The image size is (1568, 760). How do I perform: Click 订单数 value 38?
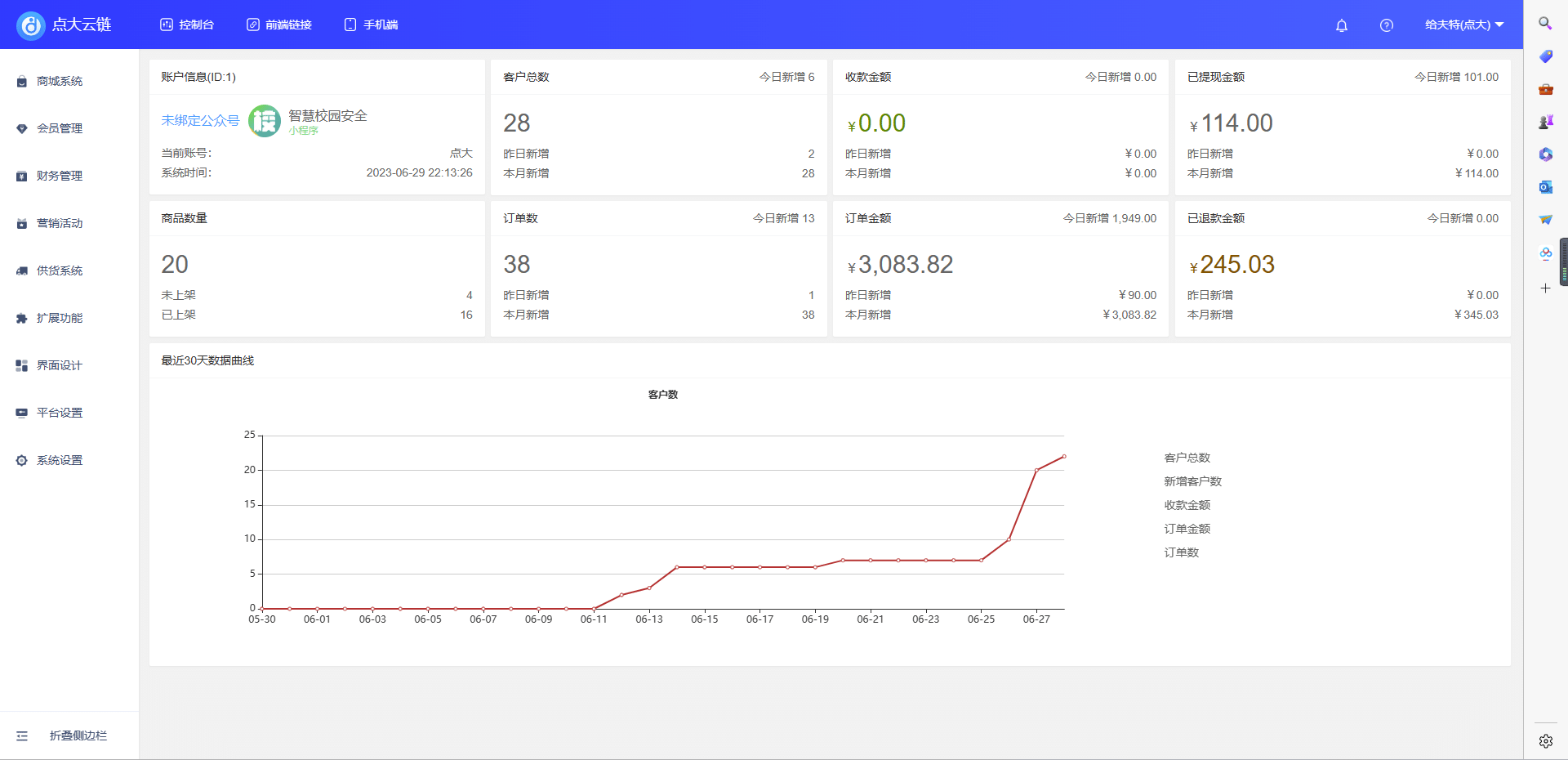click(x=517, y=265)
